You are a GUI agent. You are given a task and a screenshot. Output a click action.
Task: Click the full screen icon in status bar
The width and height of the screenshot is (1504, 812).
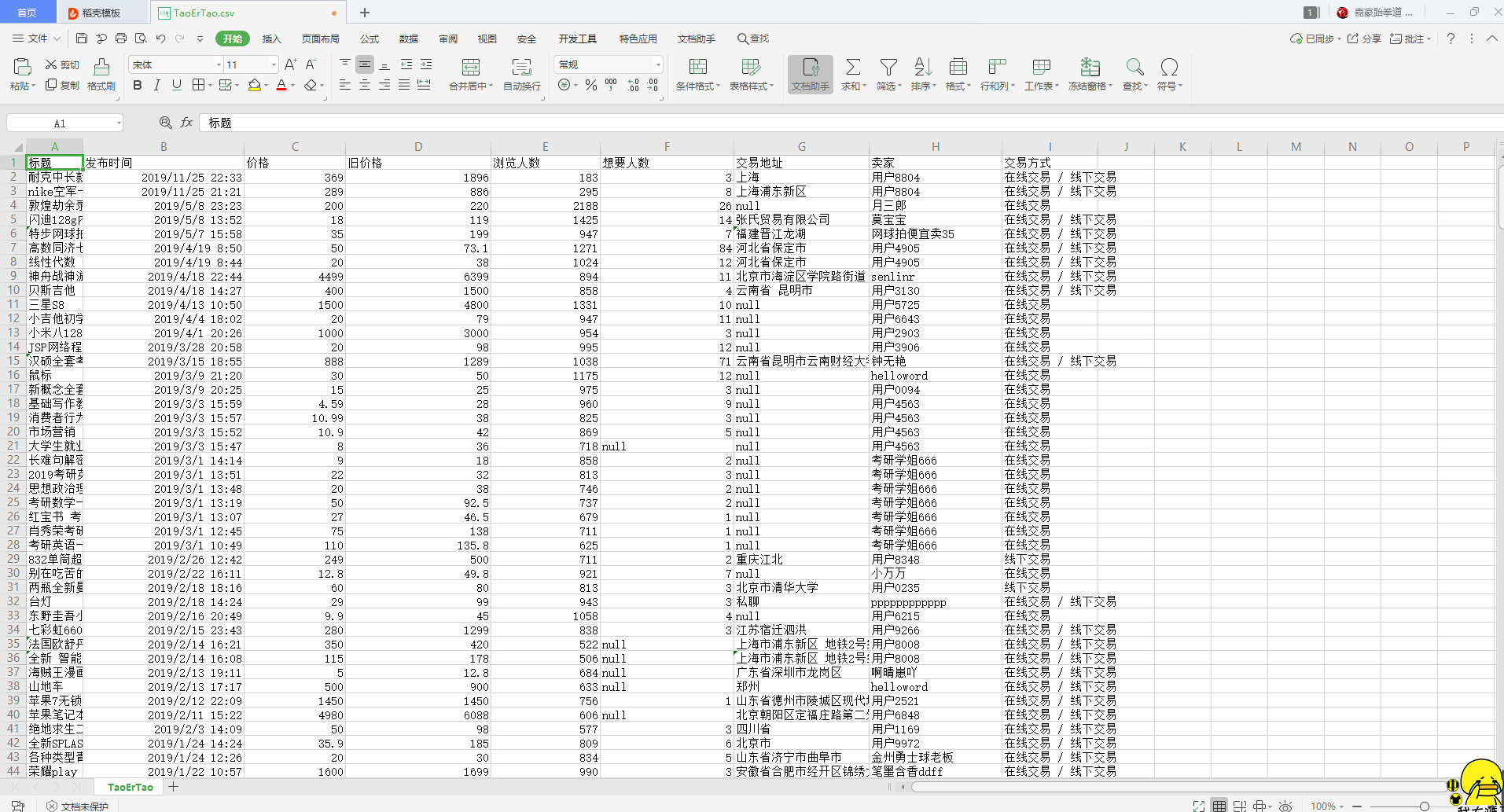(1198, 806)
